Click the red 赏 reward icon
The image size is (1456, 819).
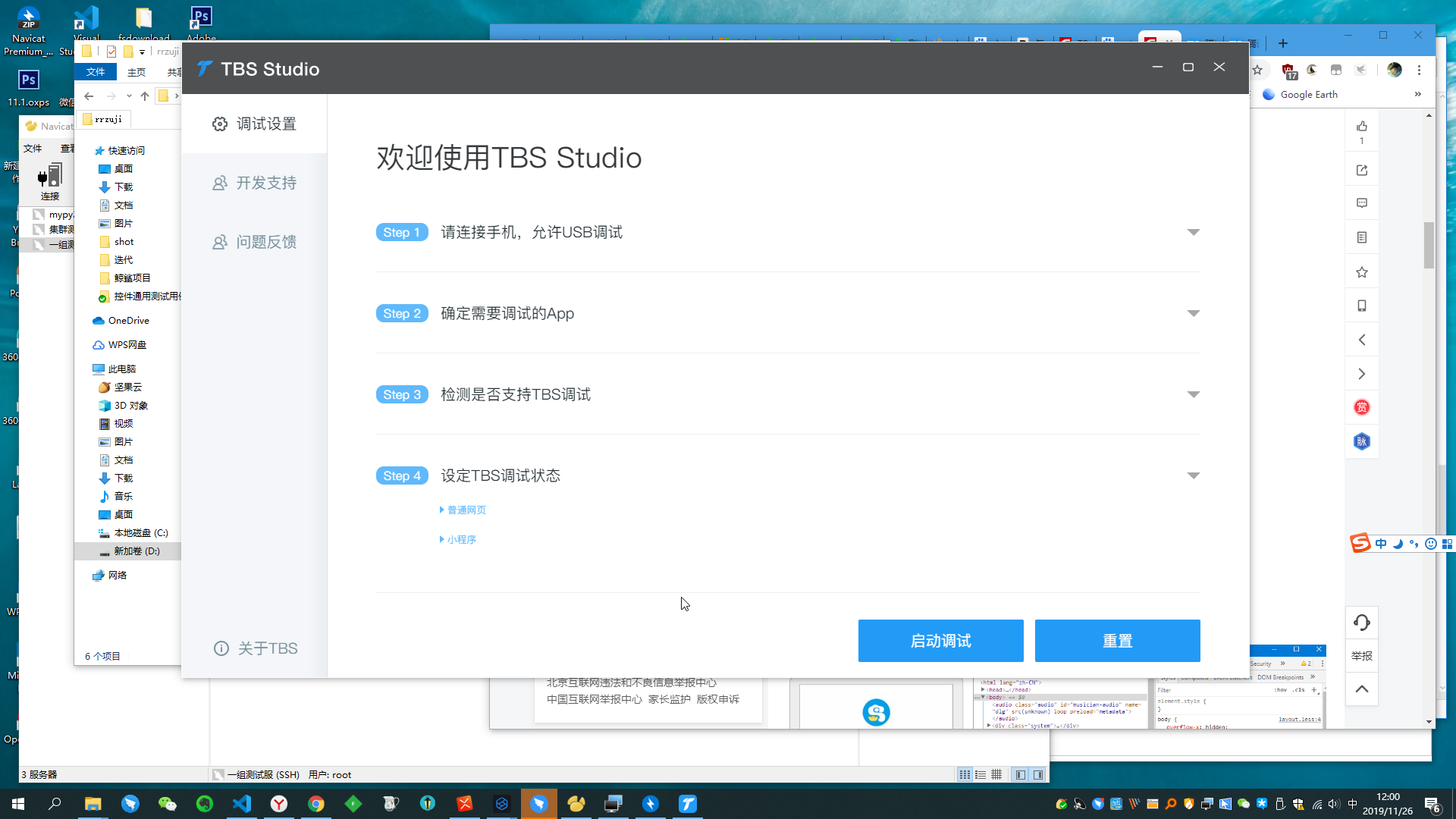click(x=1362, y=407)
